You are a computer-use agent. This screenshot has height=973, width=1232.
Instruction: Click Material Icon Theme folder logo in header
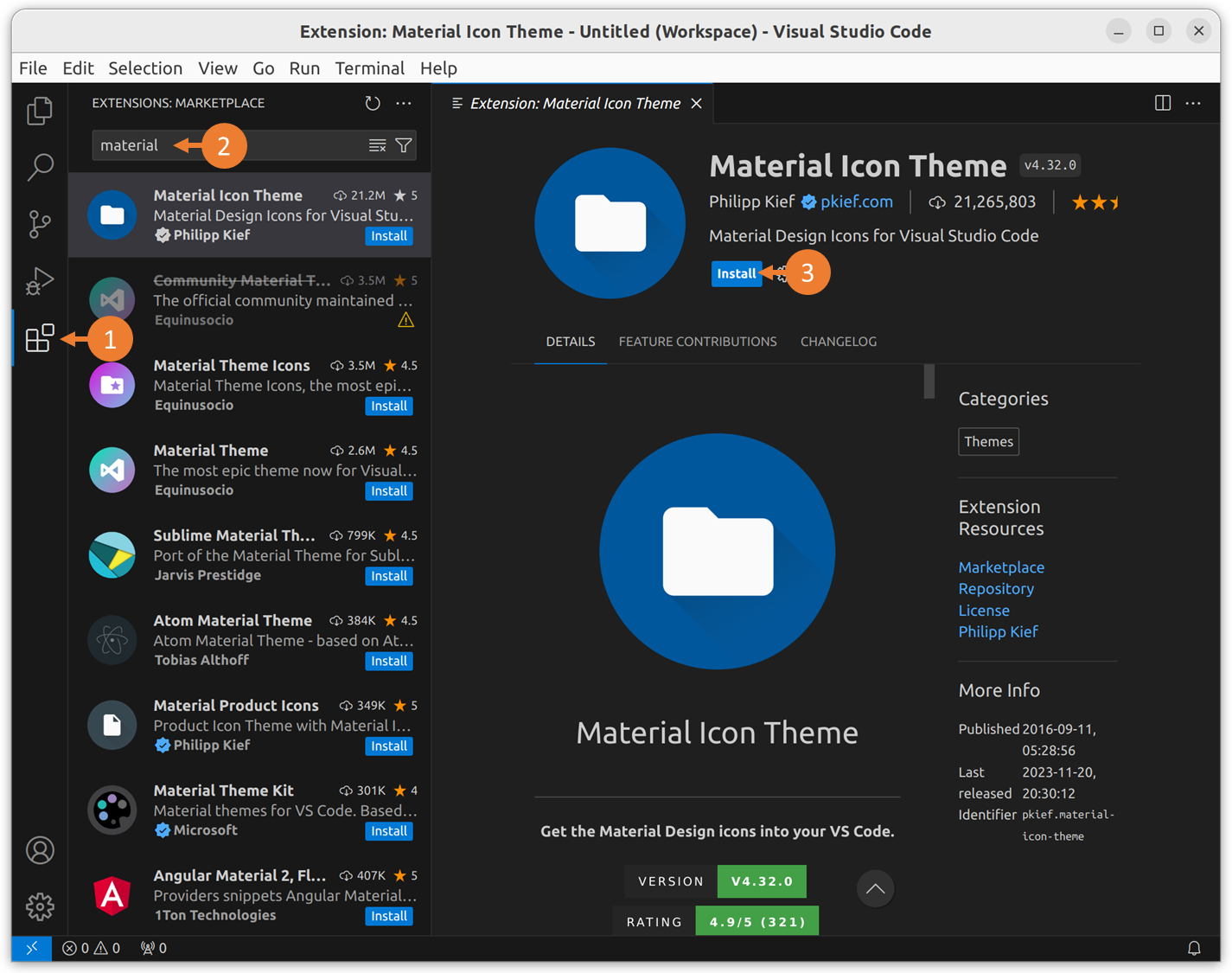(x=610, y=223)
